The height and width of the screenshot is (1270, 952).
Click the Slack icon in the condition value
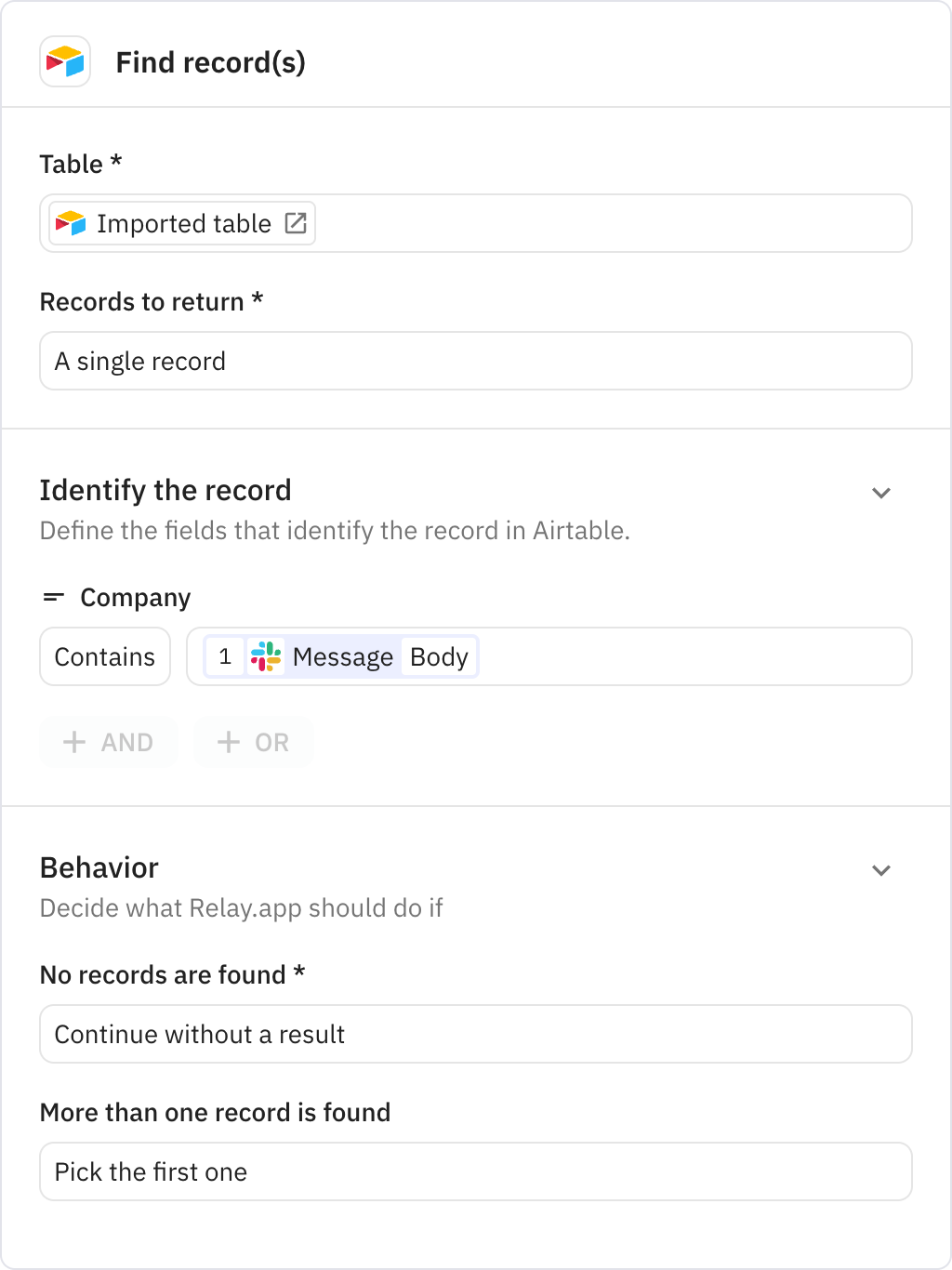click(x=267, y=656)
